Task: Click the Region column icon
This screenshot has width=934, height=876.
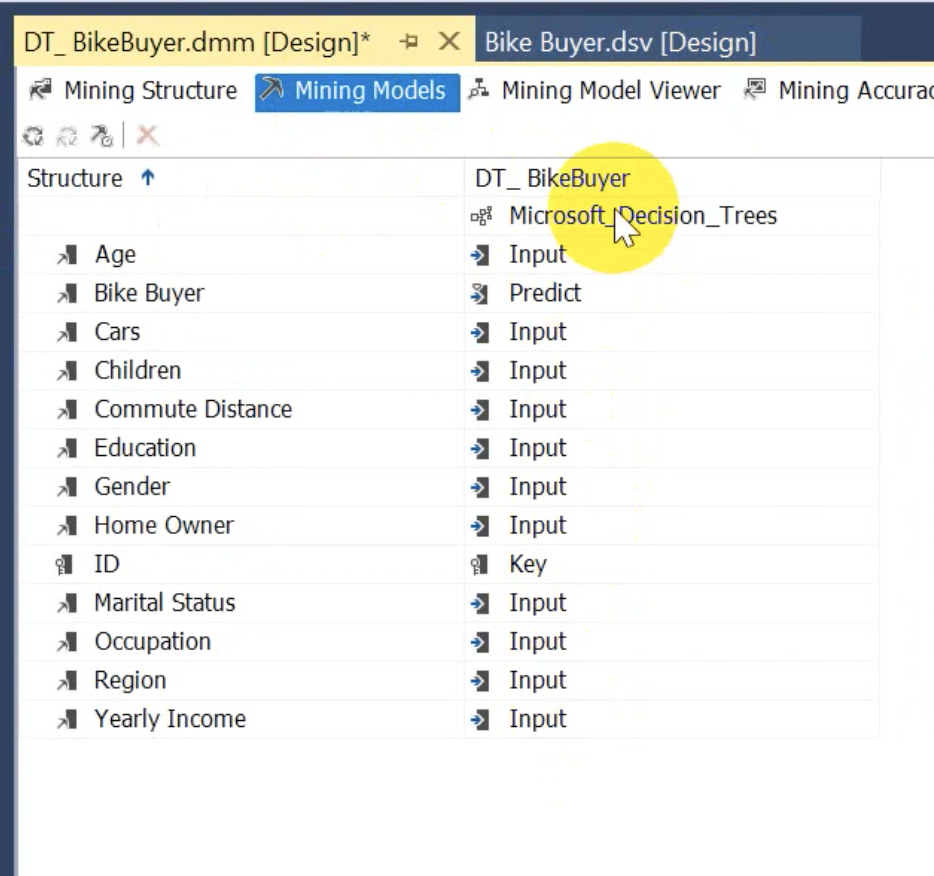Action: tap(67, 681)
